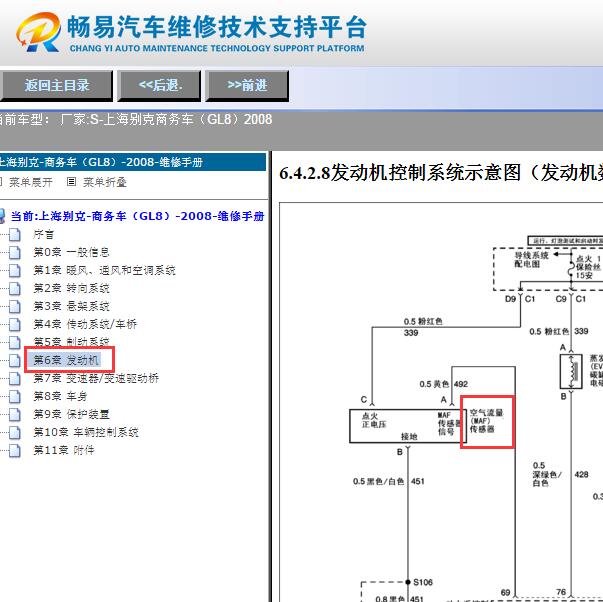Viewport: 603px width, 602px height.
Task: Click the page icon beside 第8章 车身
Action: coord(15,396)
